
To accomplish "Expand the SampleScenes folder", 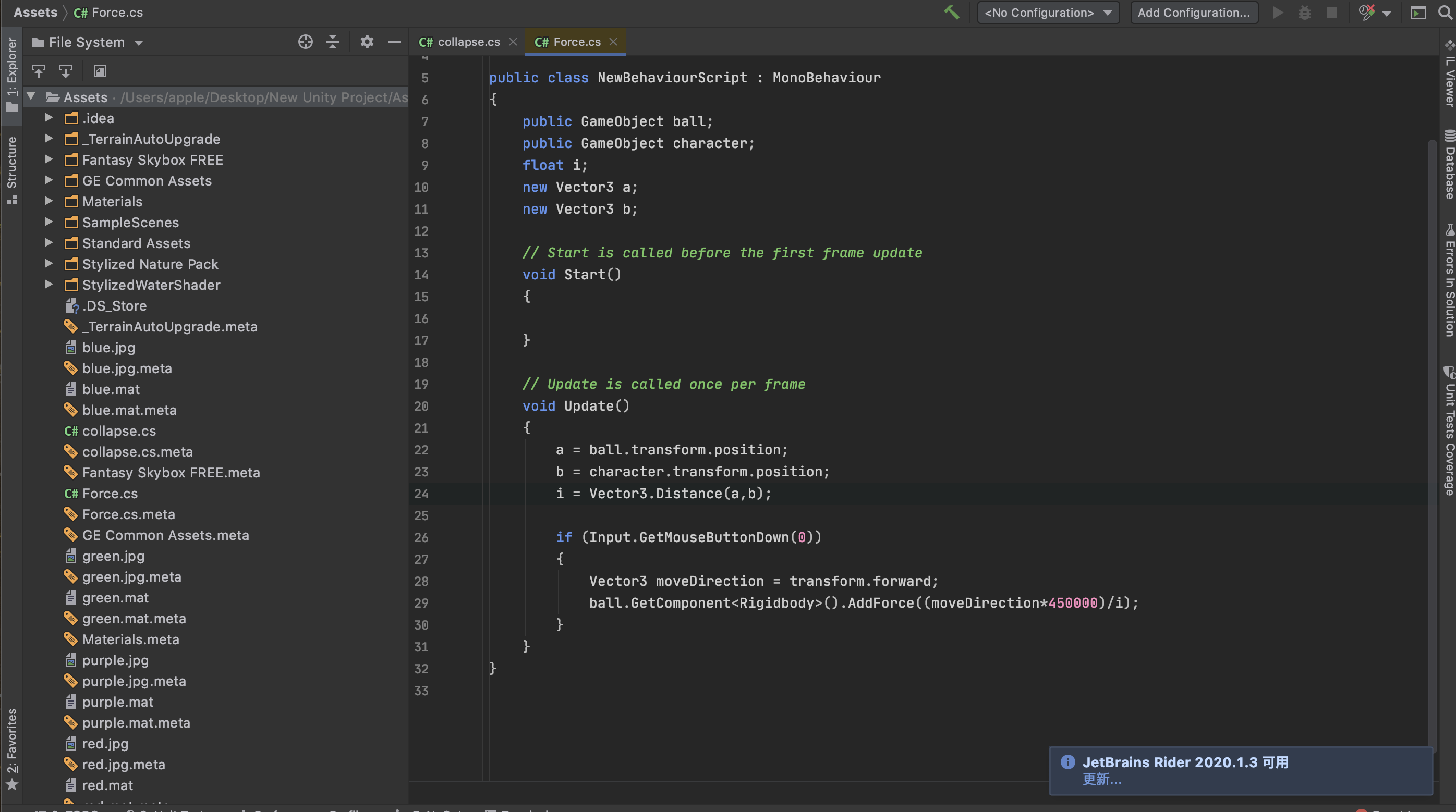I will (x=48, y=222).
